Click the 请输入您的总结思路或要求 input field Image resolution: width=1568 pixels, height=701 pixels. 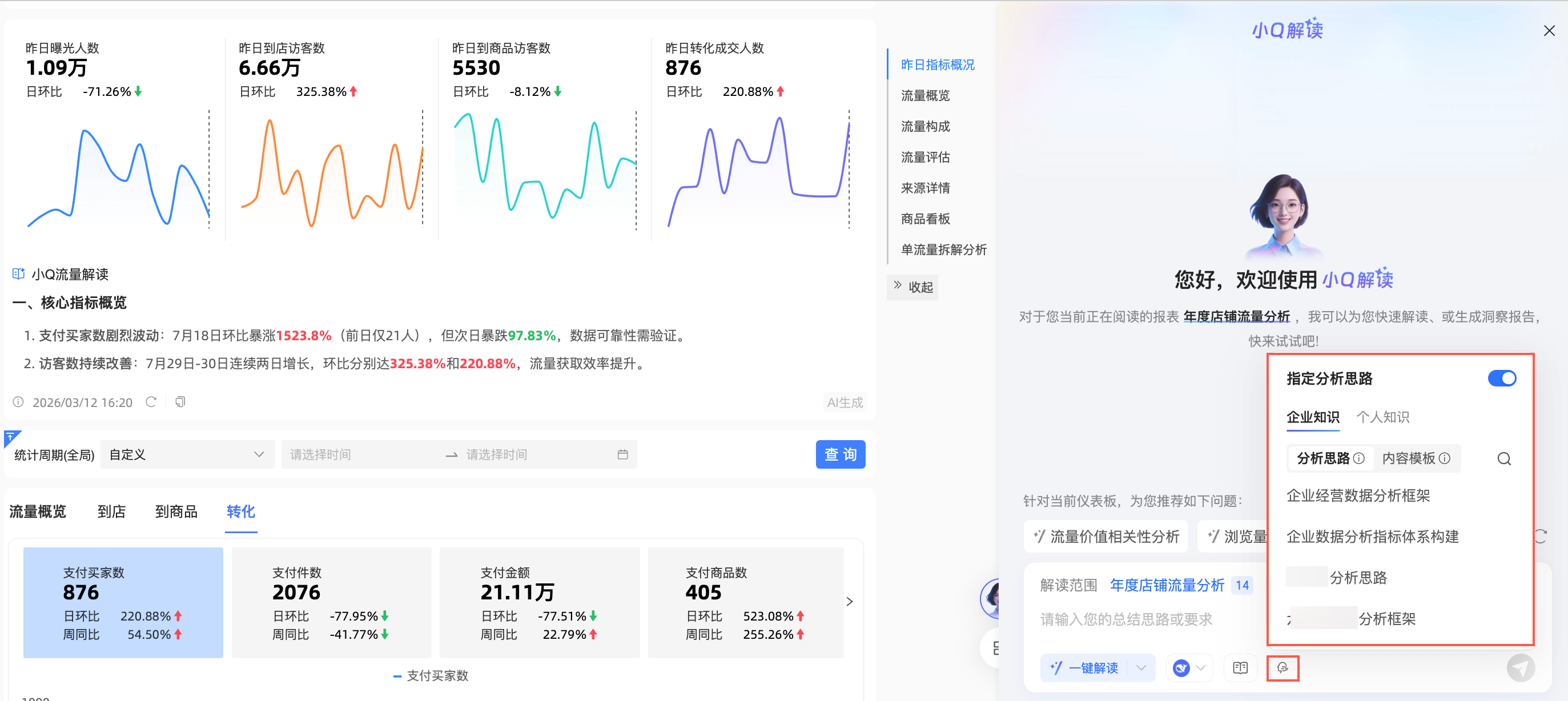[x=1126, y=619]
